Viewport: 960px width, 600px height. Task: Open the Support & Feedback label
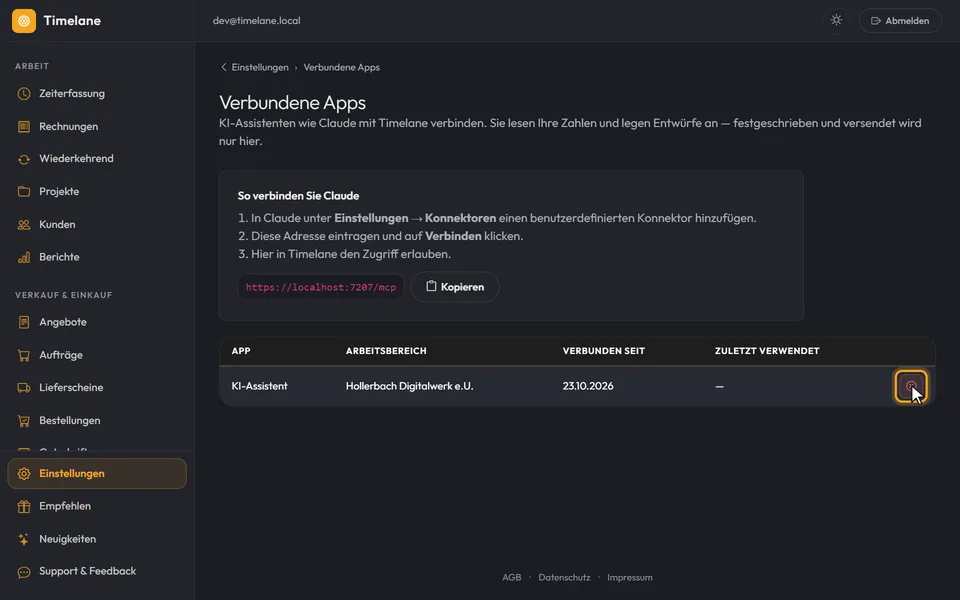[88, 571]
